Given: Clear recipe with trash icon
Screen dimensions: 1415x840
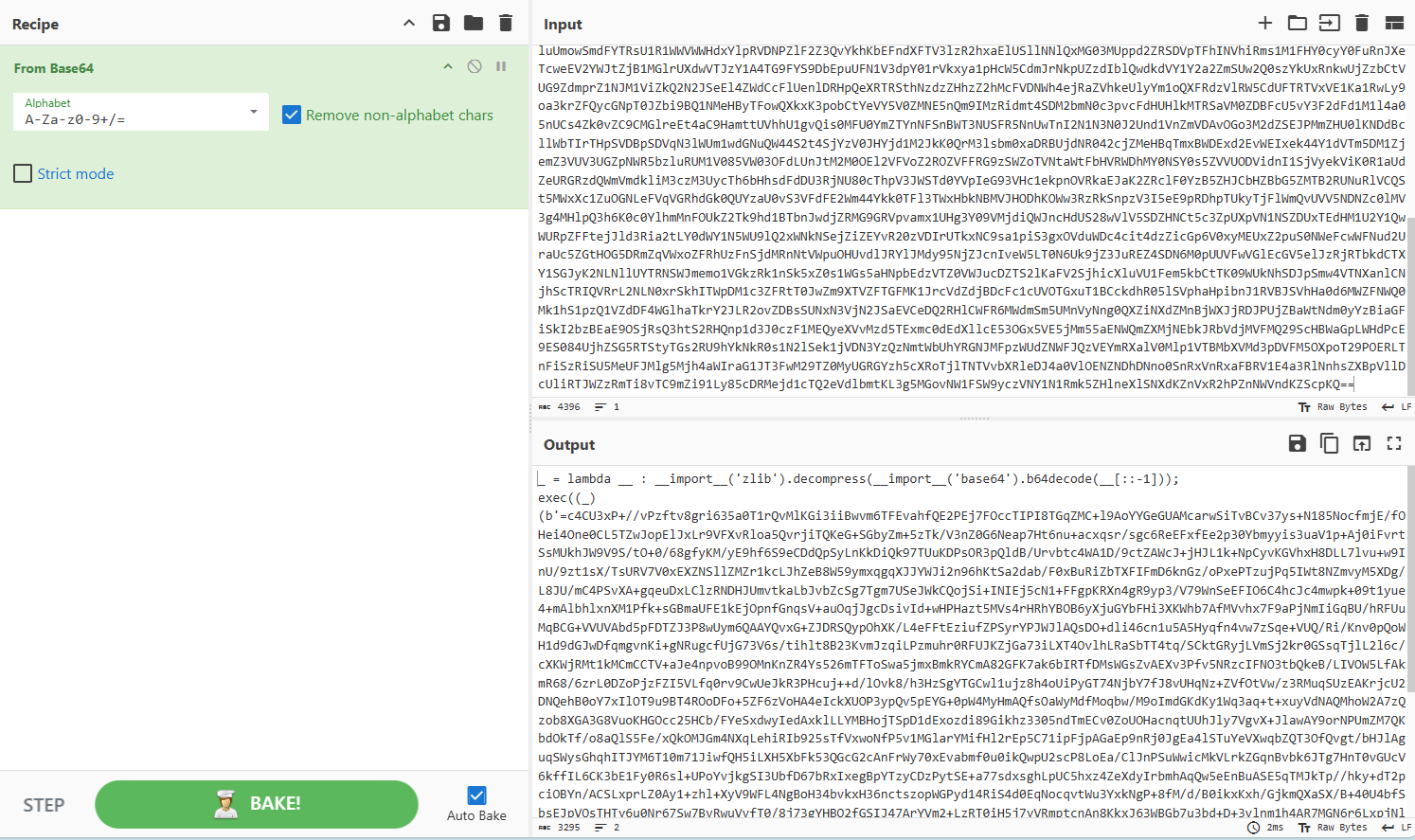Looking at the screenshot, I should coord(506,24).
